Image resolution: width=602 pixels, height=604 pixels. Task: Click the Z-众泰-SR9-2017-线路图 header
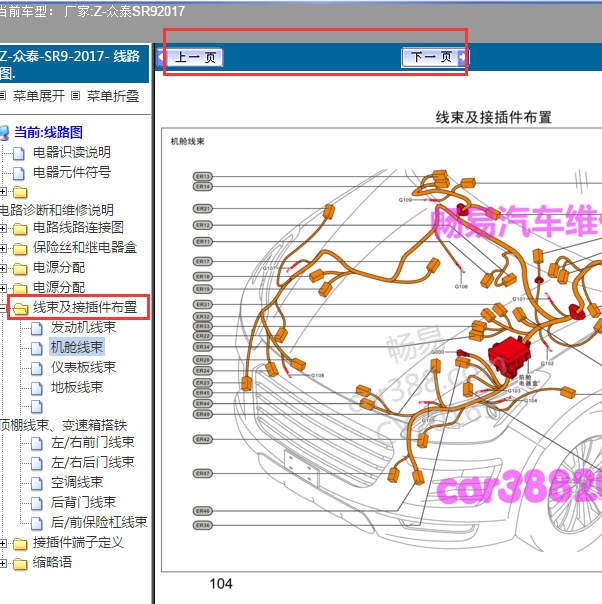73,64
